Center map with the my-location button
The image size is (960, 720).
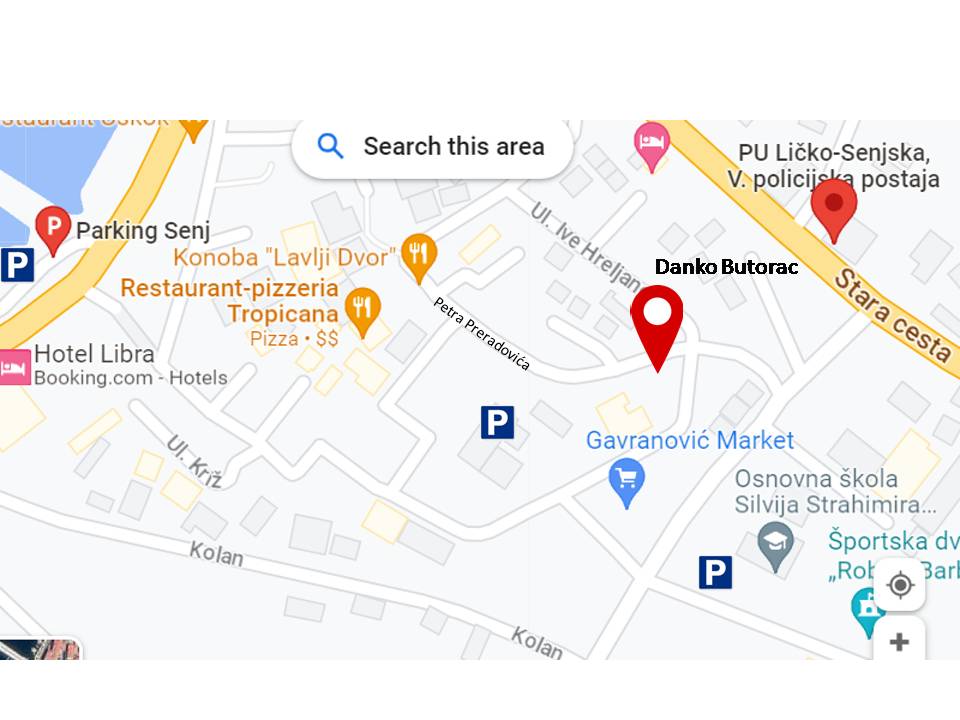pos(900,585)
